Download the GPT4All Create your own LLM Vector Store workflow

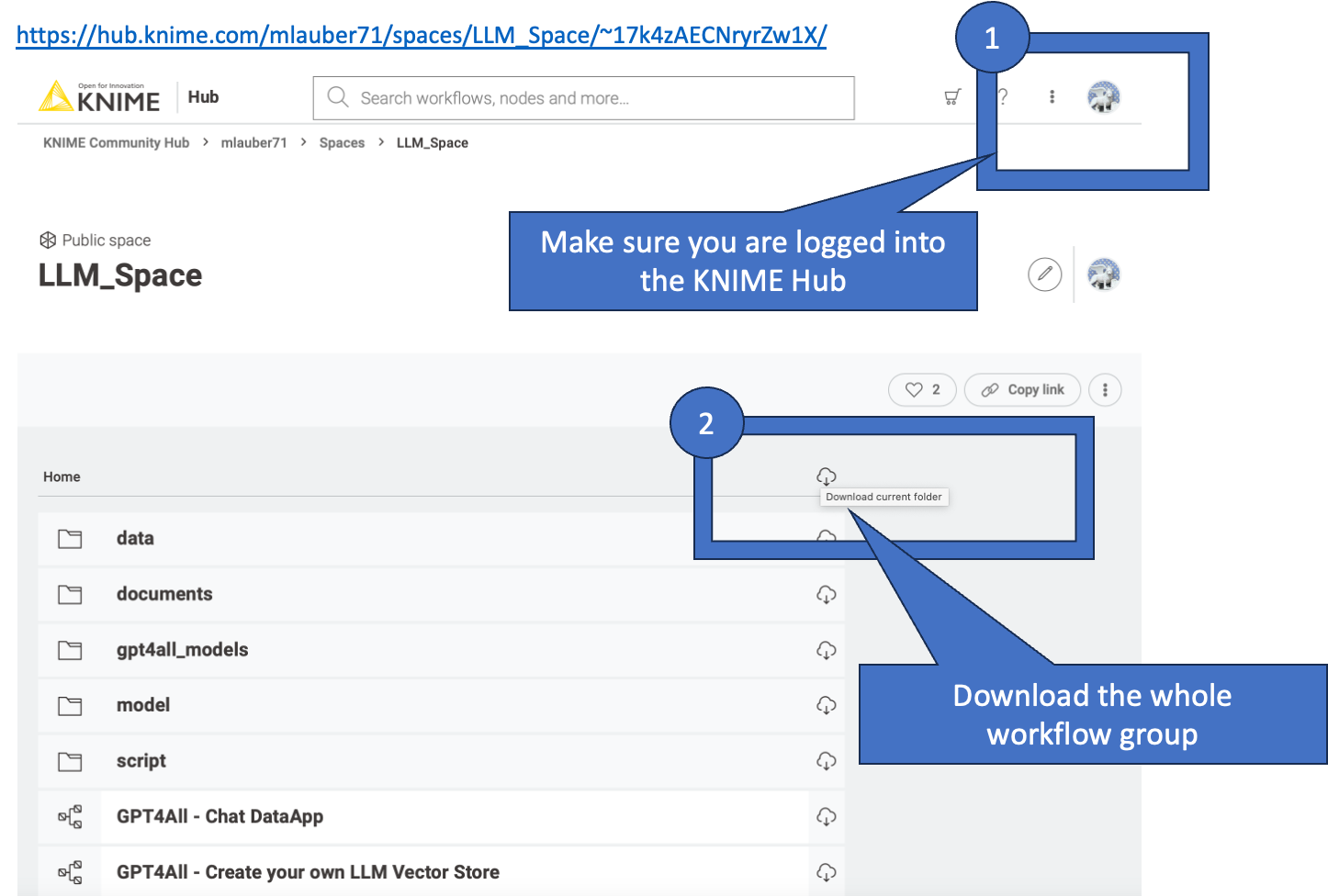(x=827, y=872)
